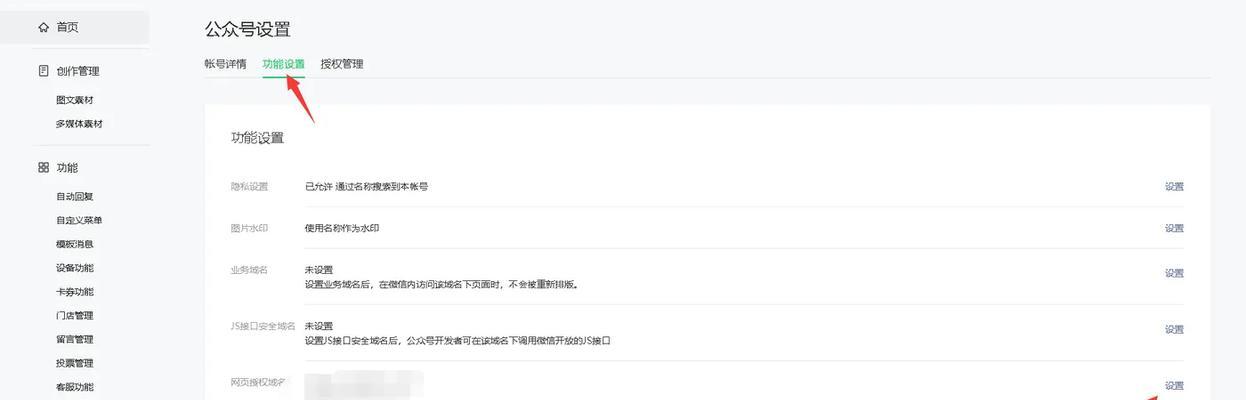The width and height of the screenshot is (1246, 400).
Task: Open the 功能 section
Action: click(67, 168)
